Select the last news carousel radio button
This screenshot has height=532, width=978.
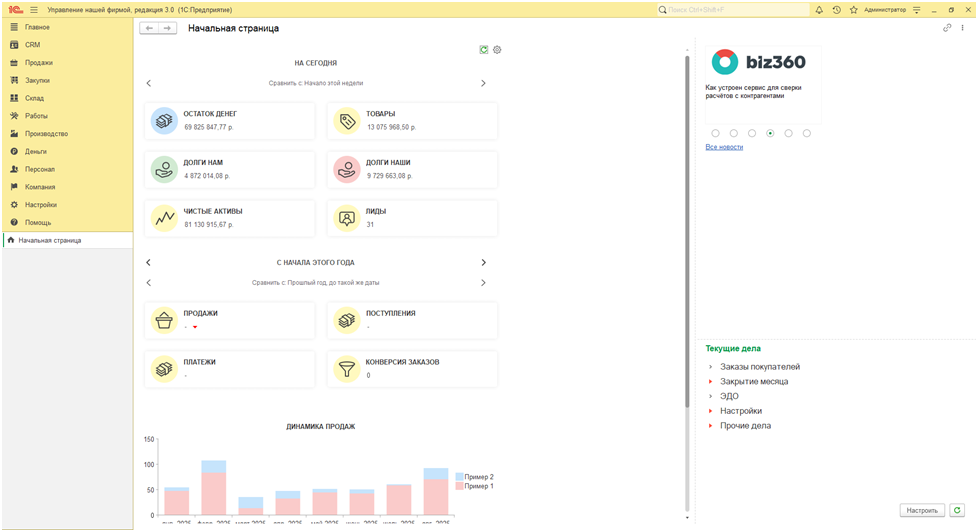[x=807, y=133]
